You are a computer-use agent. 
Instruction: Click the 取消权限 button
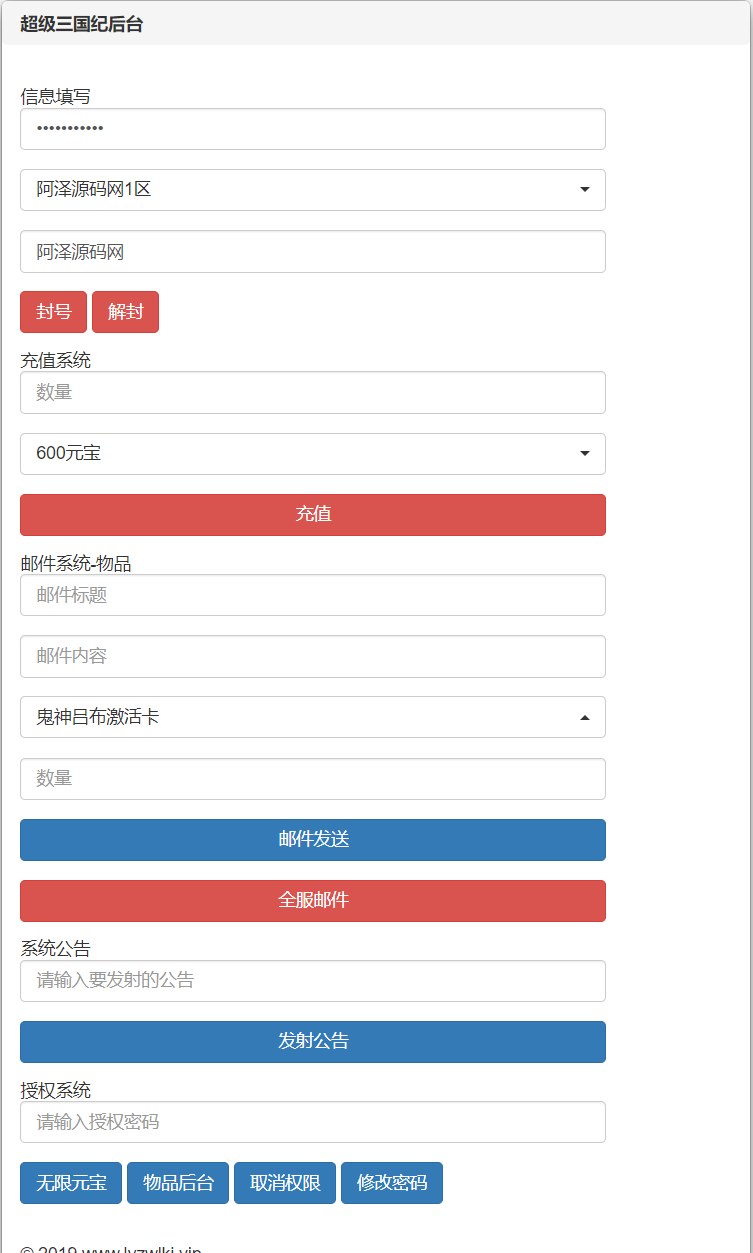[285, 1183]
